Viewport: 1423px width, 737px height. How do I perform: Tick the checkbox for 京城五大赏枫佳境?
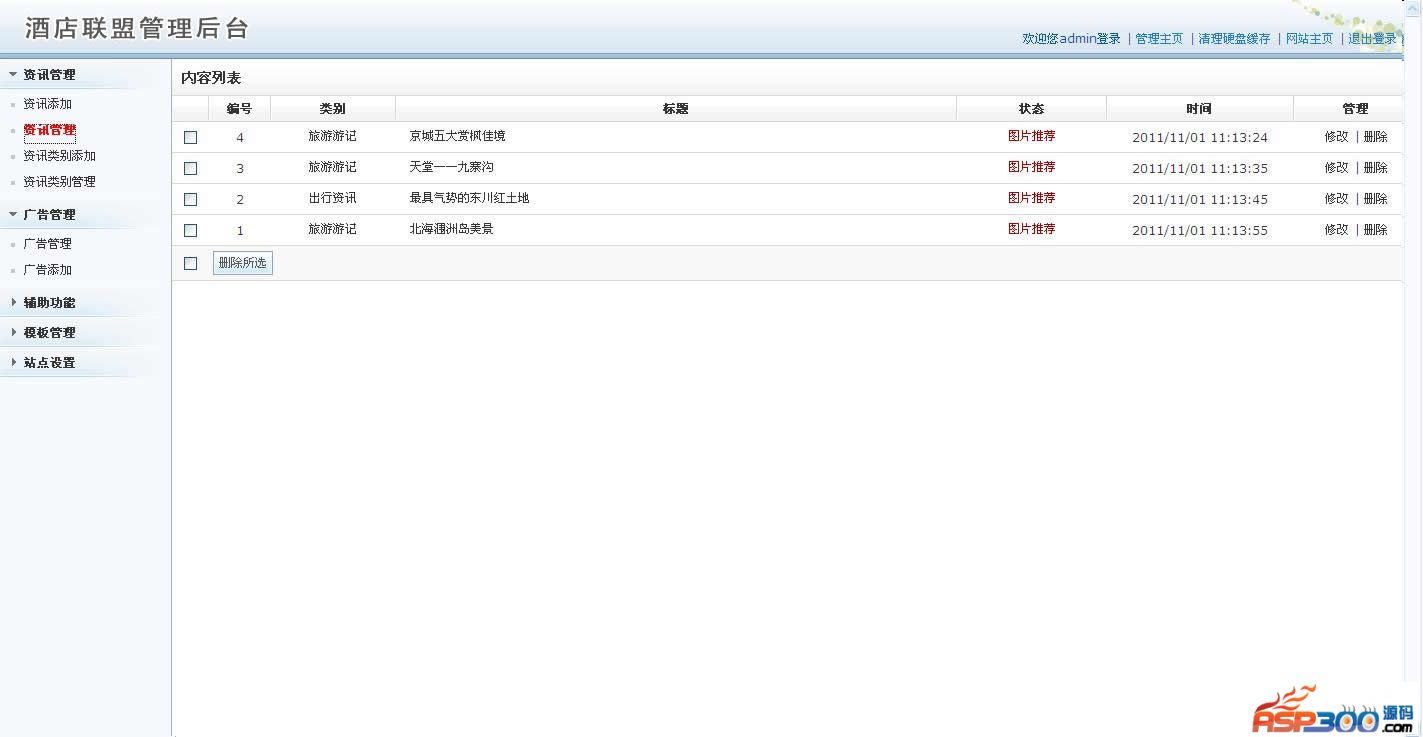pos(191,138)
